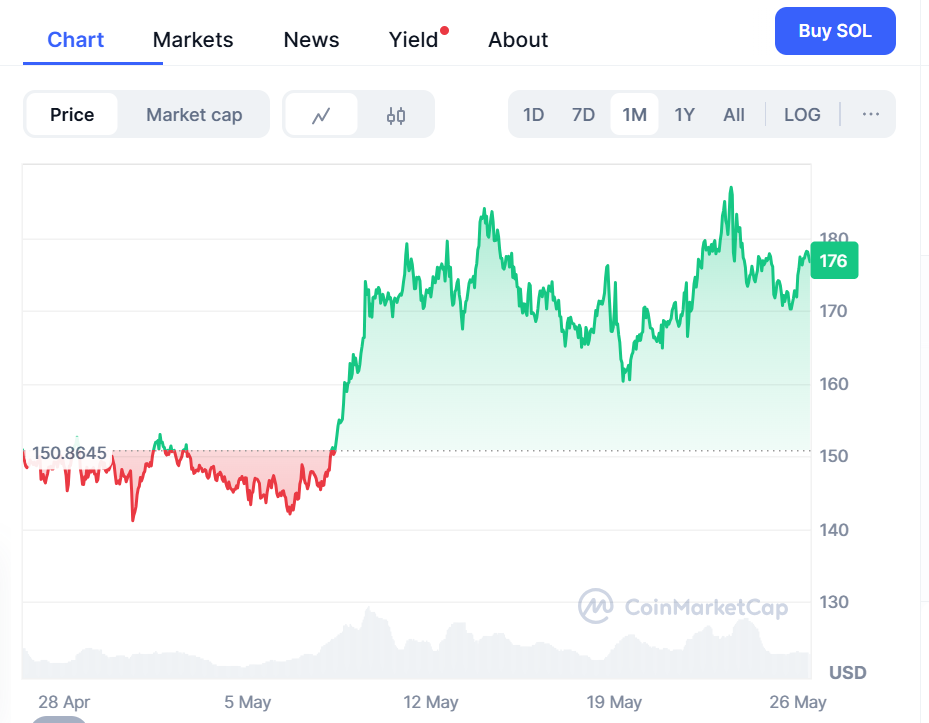The width and height of the screenshot is (929, 723).
Task: Click the 130 price axis label
Action: click(834, 602)
